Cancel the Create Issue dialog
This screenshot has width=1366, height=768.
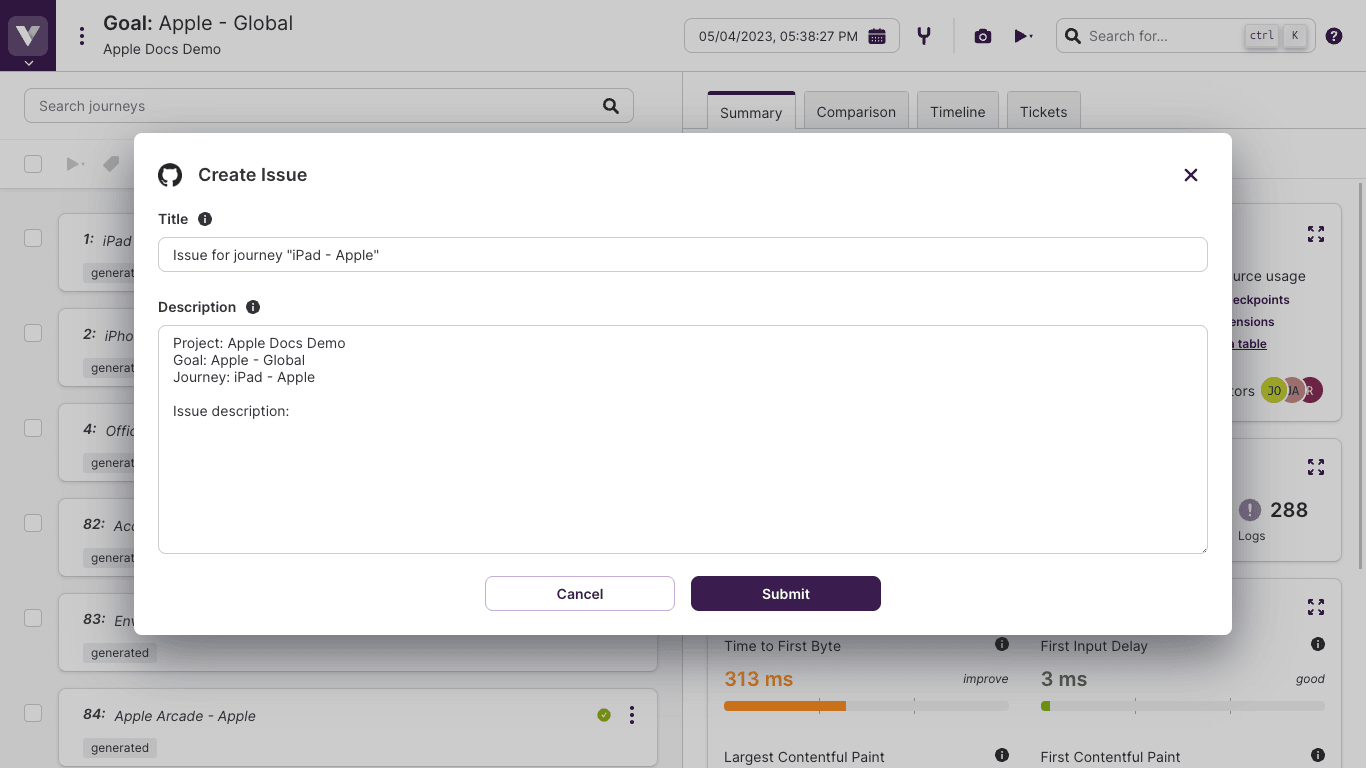click(580, 593)
